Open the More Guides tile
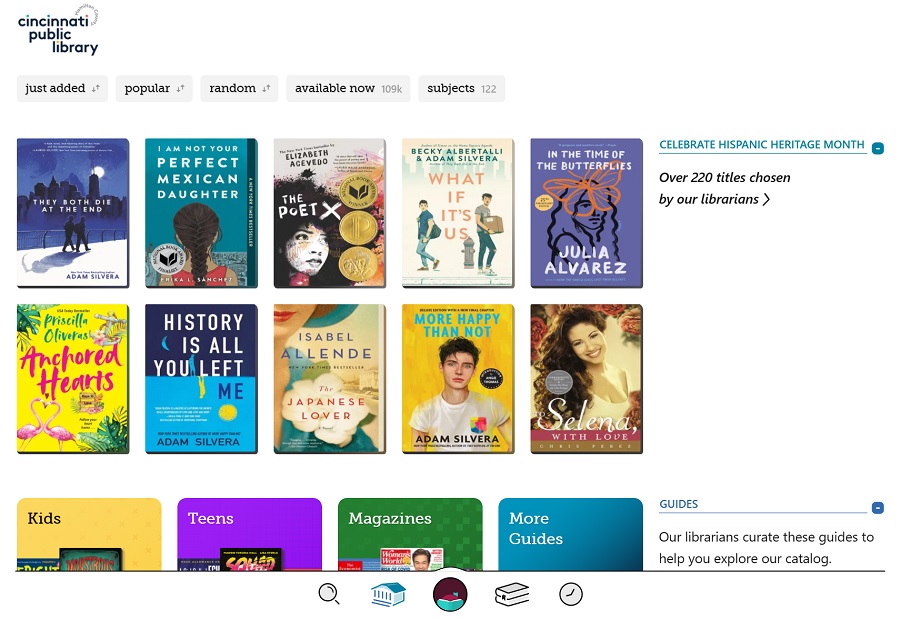 coord(570,534)
